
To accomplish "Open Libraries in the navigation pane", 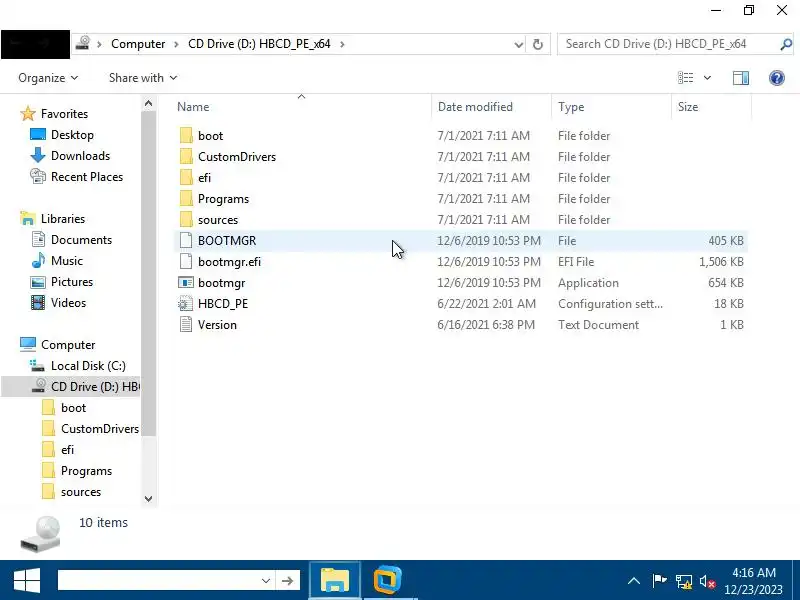I will pos(63,218).
